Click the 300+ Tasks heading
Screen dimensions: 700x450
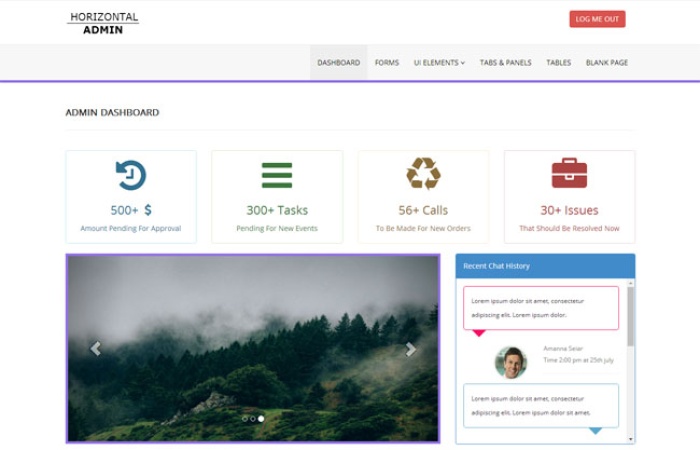pyautogui.click(x=277, y=210)
